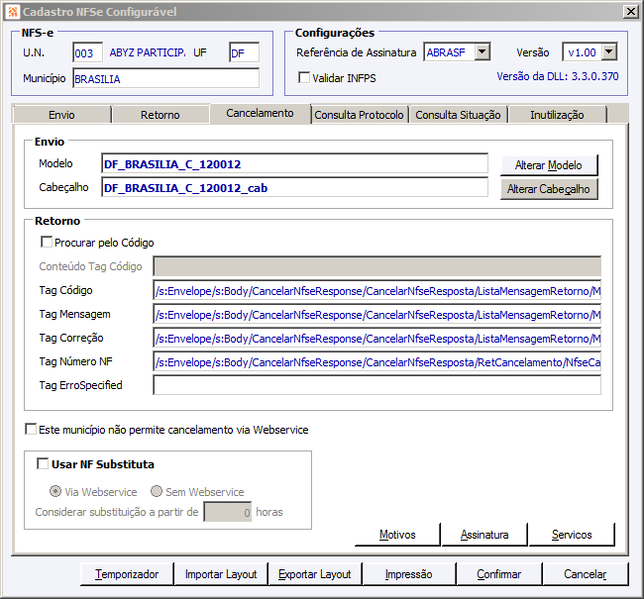The image size is (644, 599).
Task: Open Versão dropdown arrow
Action: click(x=609, y=52)
